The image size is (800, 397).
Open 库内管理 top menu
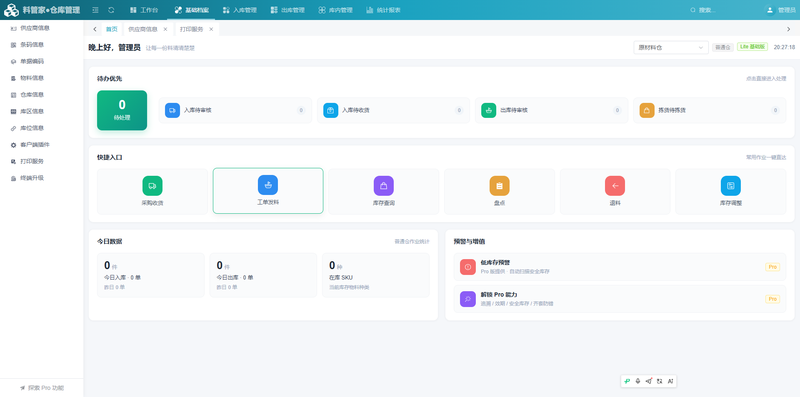(x=335, y=10)
